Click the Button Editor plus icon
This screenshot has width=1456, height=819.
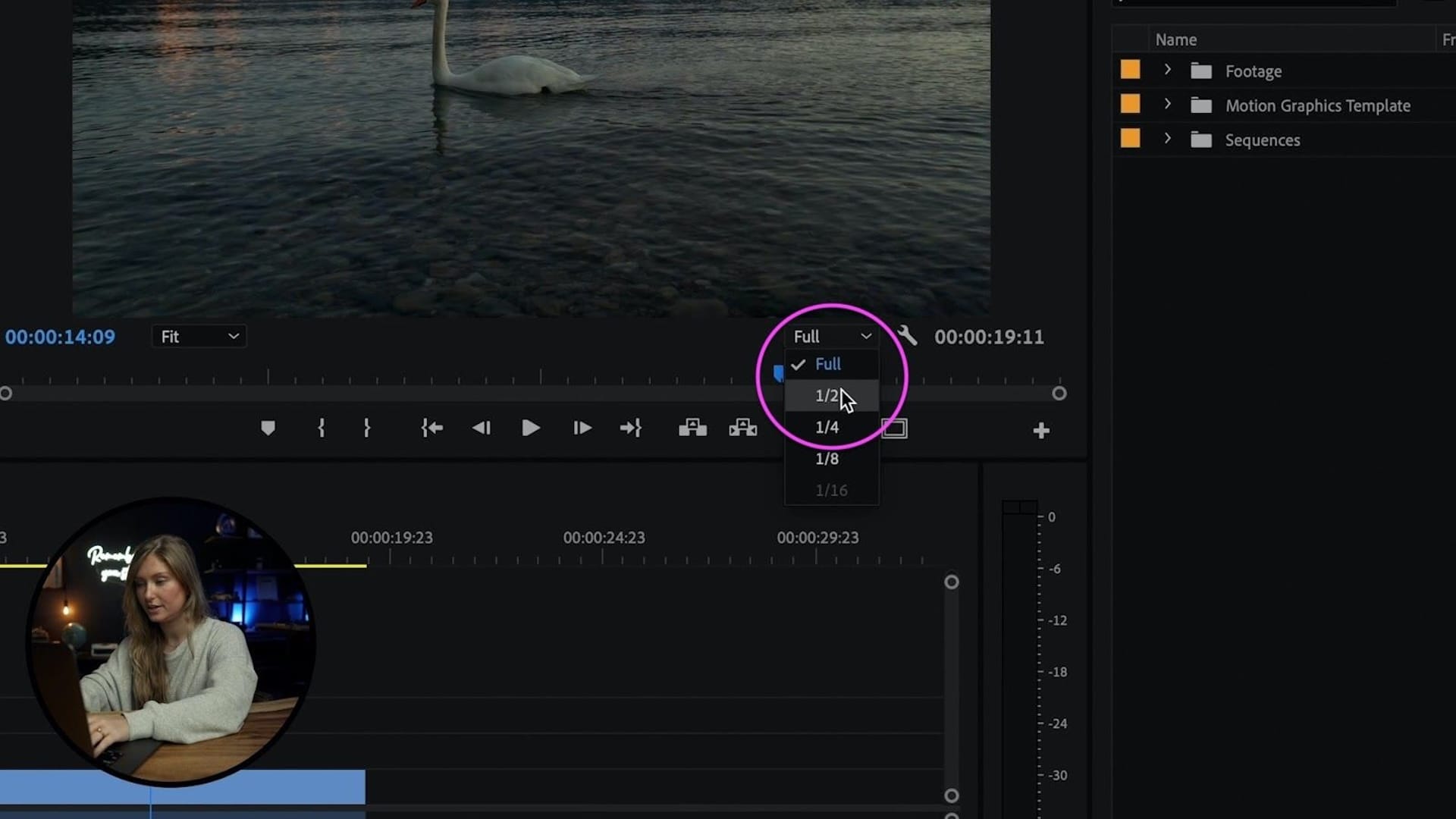point(1040,429)
